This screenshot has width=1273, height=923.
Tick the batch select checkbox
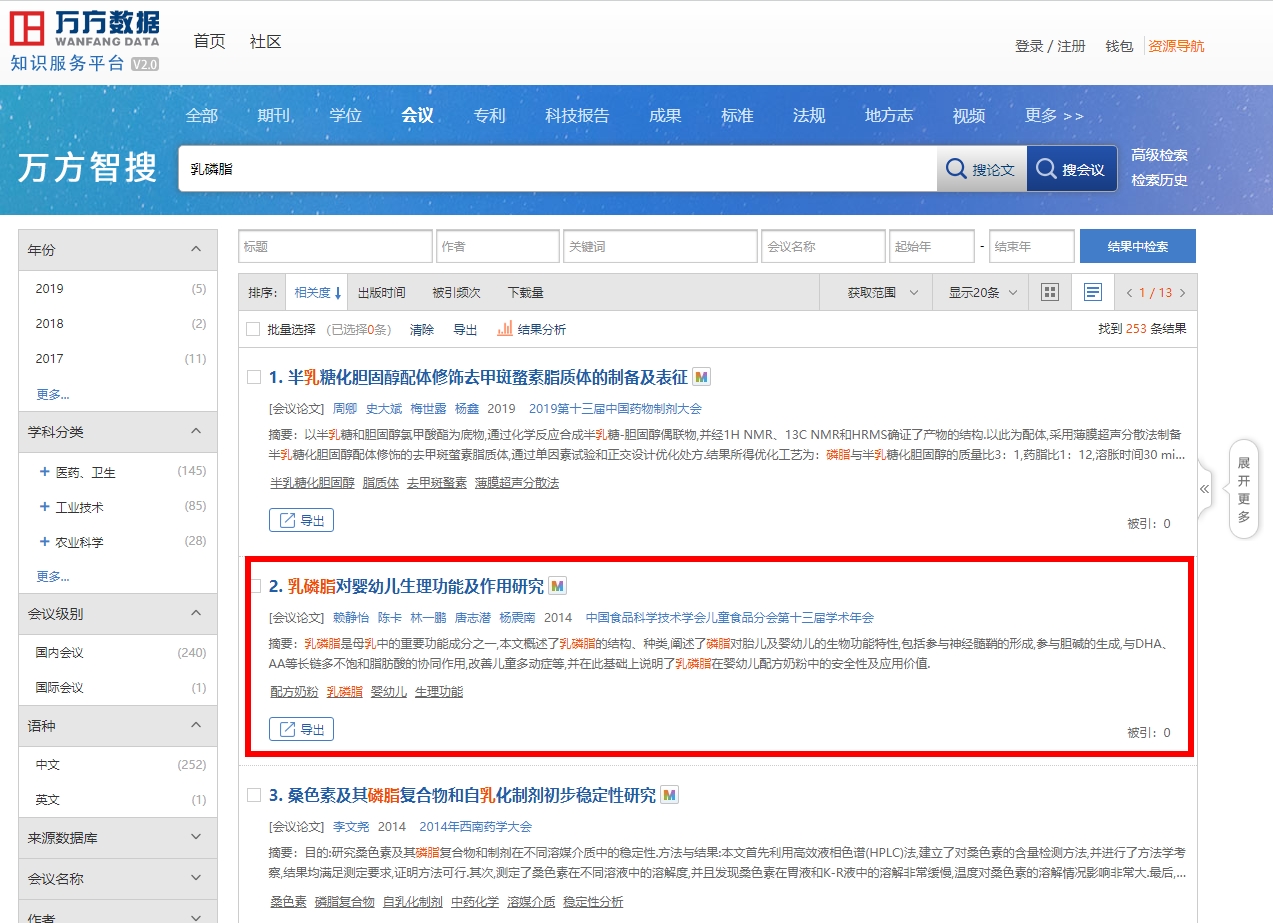[253, 329]
